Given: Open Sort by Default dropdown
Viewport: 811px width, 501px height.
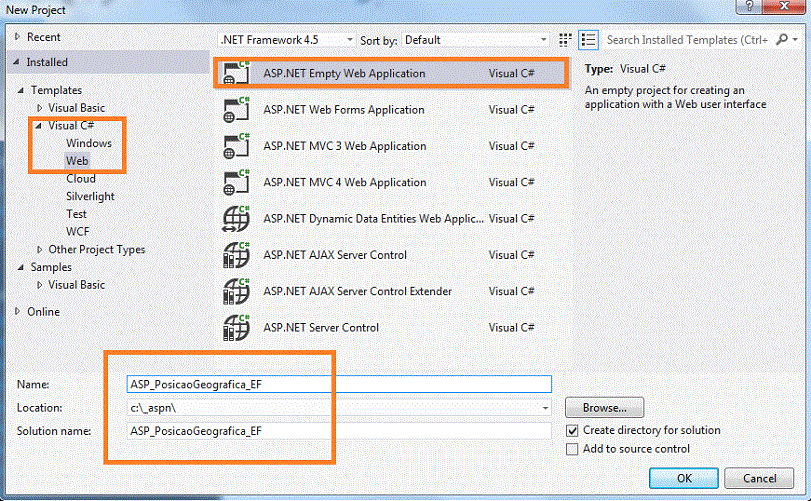Looking at the screenshot, I should click(475, 40).
